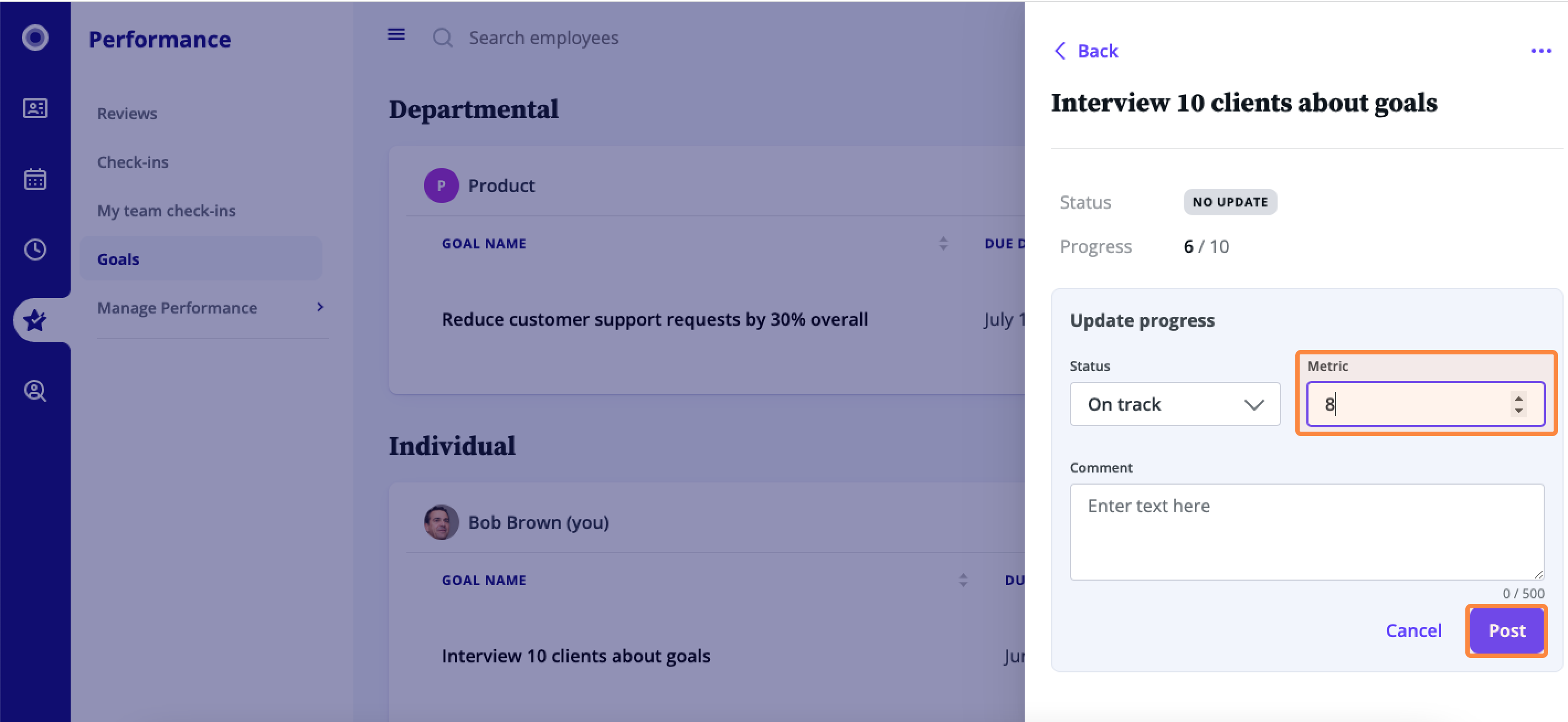This screenshot has width=1568, height=722.
Task: Expand the Manage Performance submenu
Action: (210, 307)
